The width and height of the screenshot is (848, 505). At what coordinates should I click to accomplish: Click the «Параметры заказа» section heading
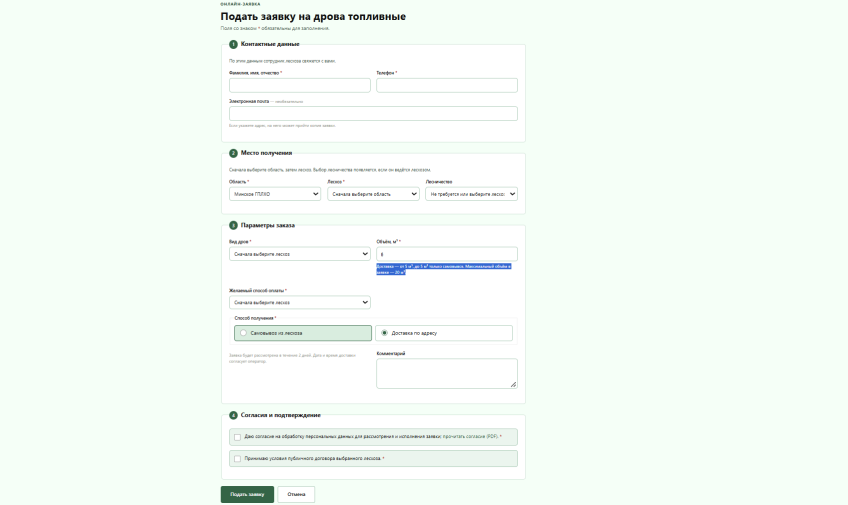click(x=268, y=225)
